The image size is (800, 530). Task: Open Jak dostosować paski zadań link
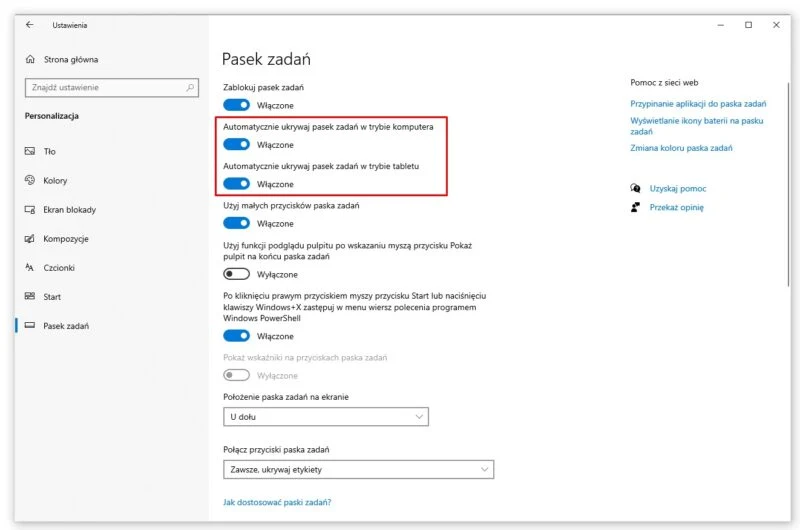276,502
